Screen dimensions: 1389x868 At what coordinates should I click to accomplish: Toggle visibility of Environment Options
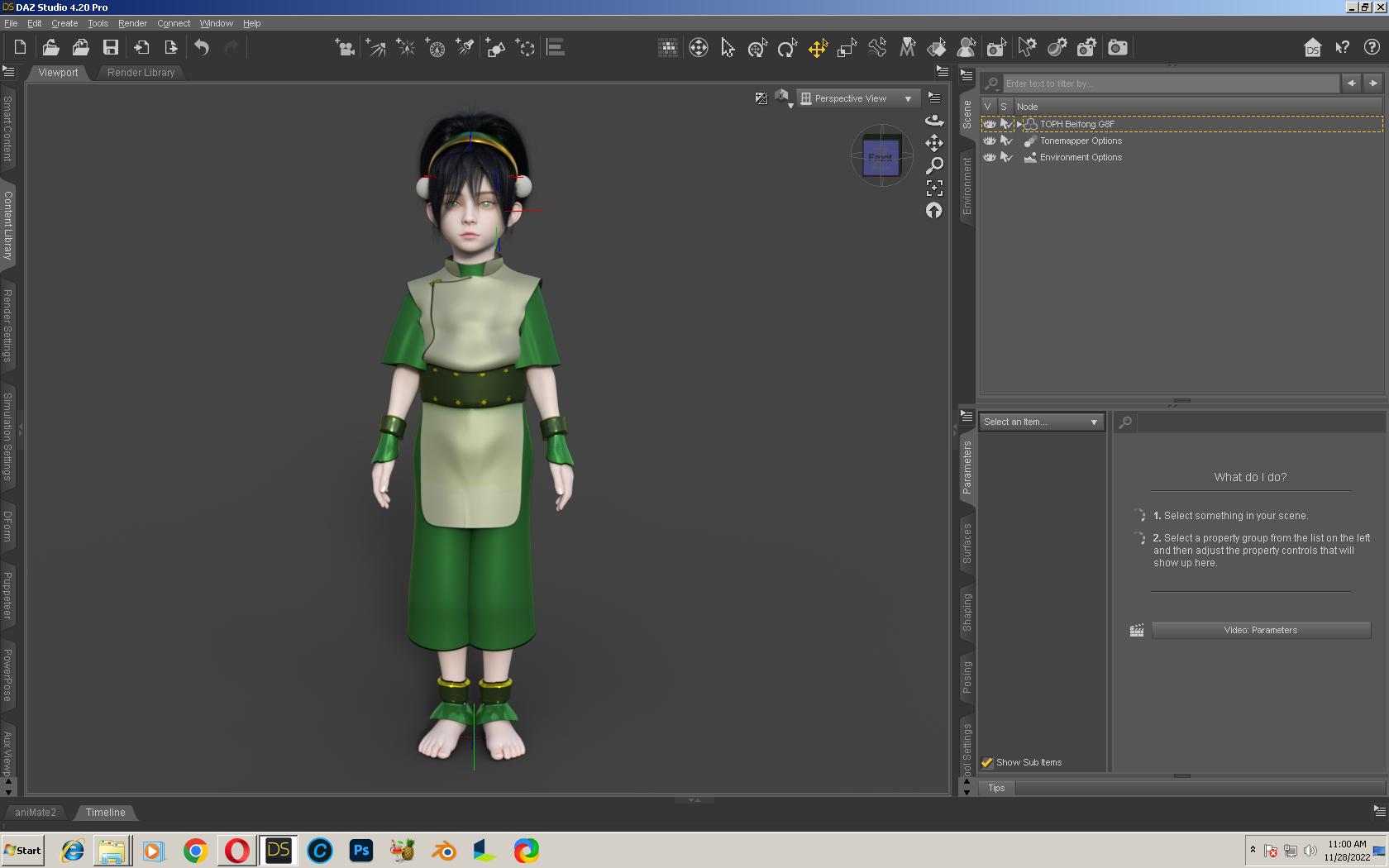coord(989,157)
